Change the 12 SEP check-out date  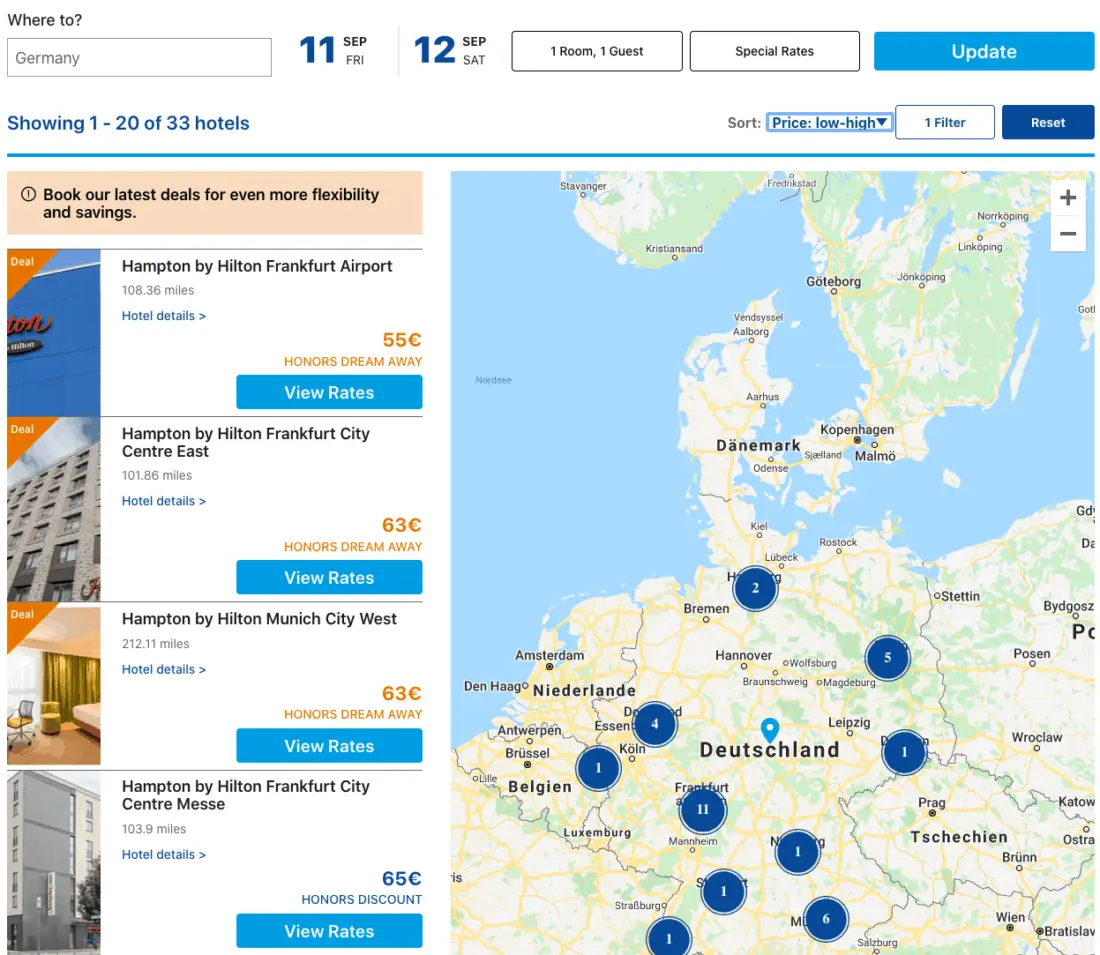(x=450, y=50)
